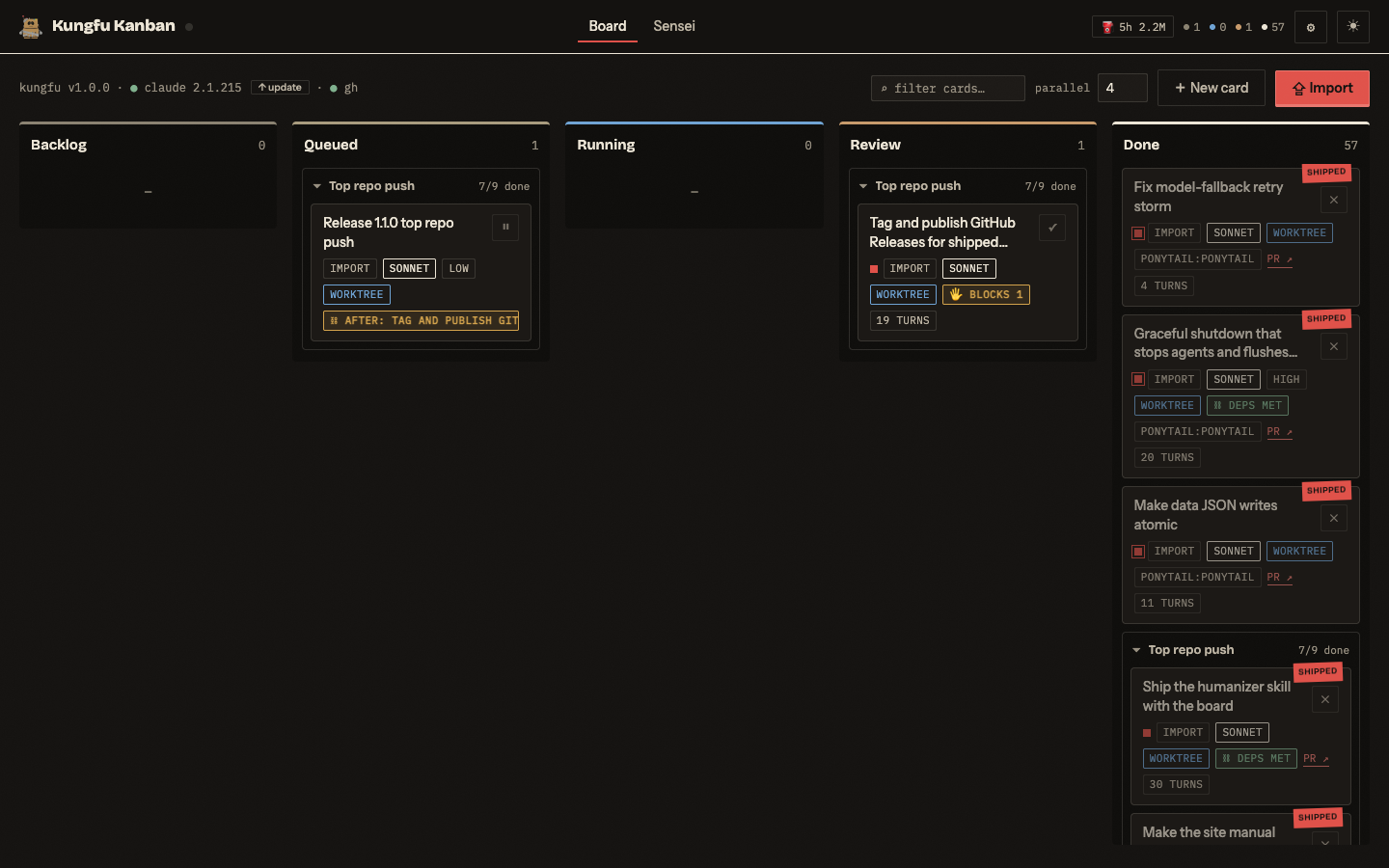Click PONYTAIL:PONYTAIL tag on Graceful shutdown card
1389x868 pixels.
(1197, 432)
